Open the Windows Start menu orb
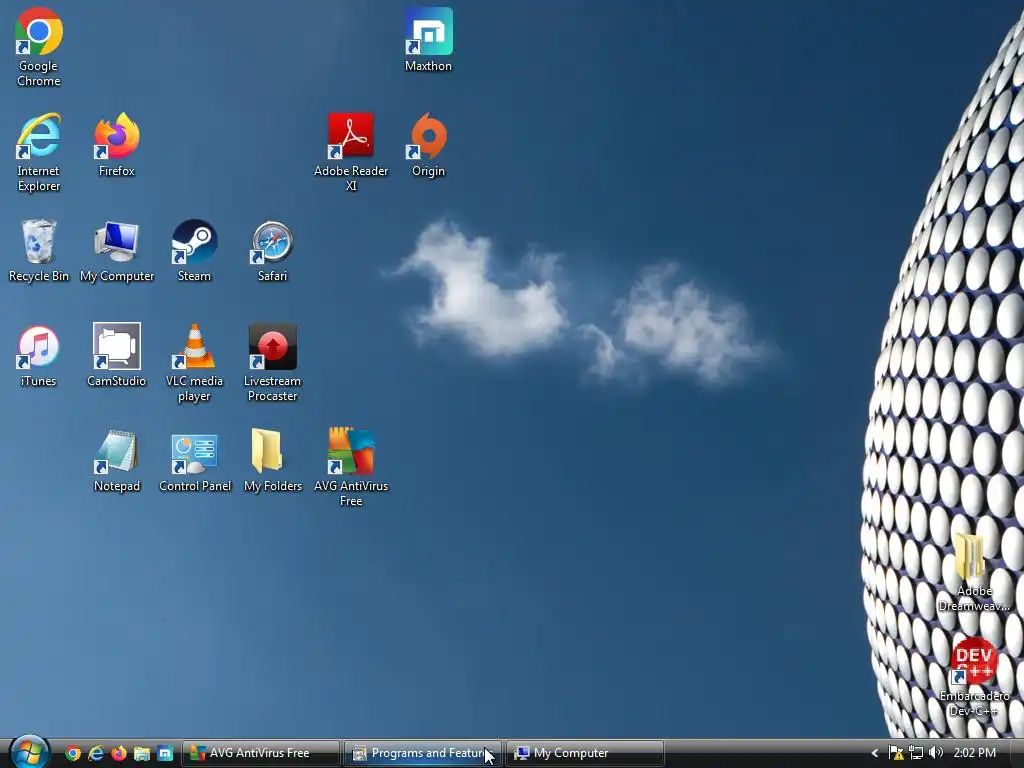Viewport: 1024px width, 768px height. pos(29,752)
